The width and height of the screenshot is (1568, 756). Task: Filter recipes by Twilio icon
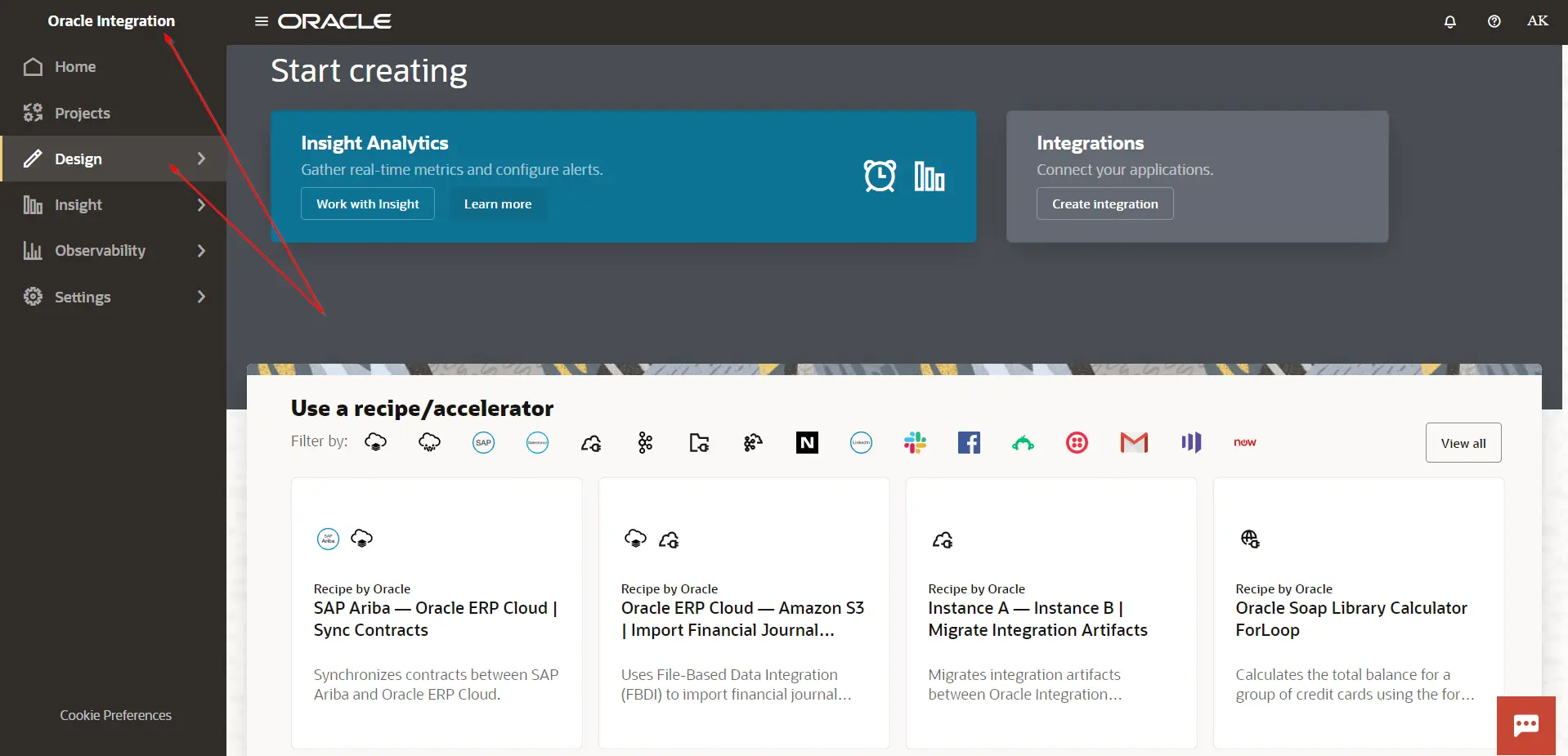tap(1077, 443)
